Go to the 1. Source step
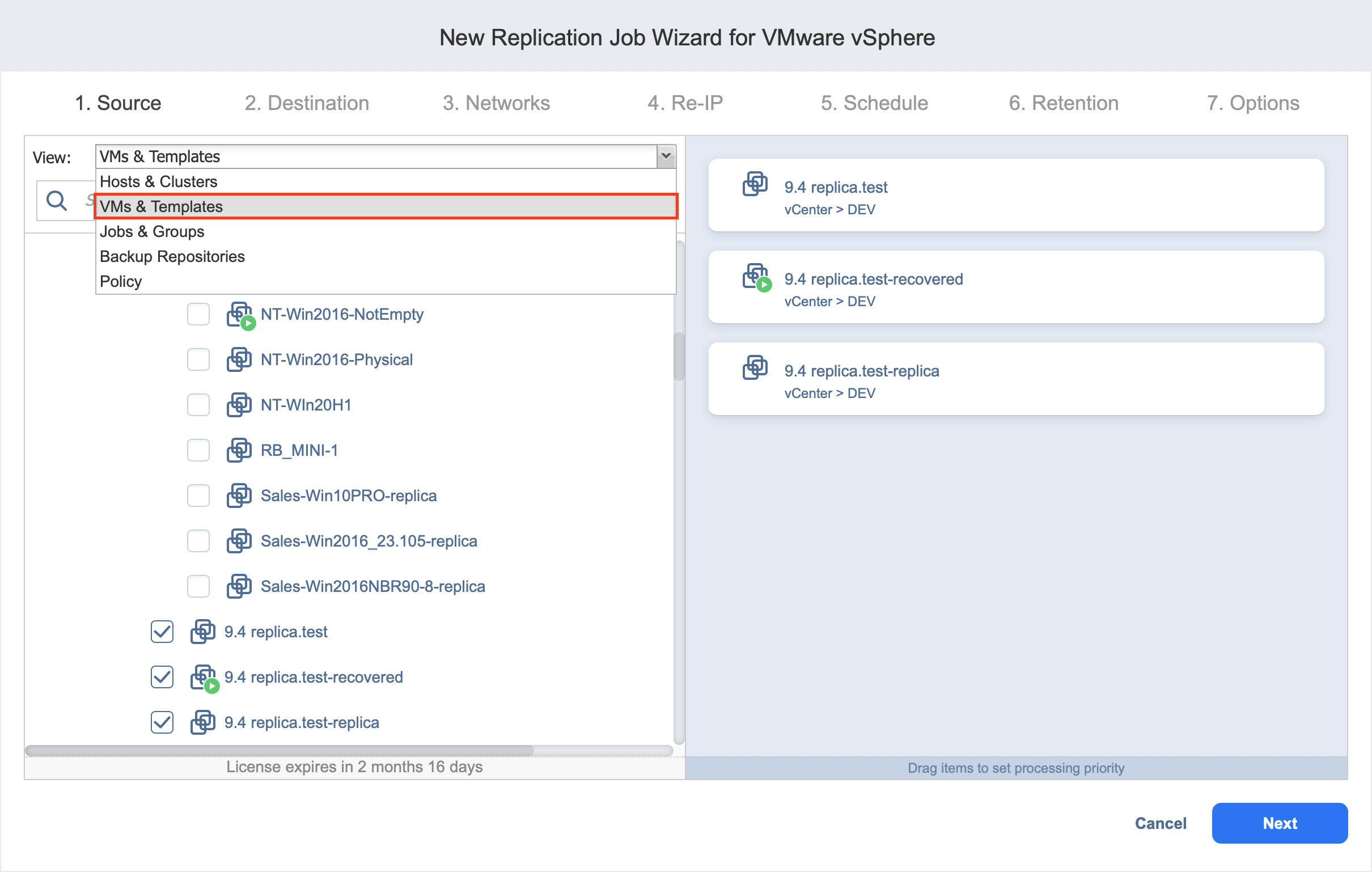 coord(118,103)
